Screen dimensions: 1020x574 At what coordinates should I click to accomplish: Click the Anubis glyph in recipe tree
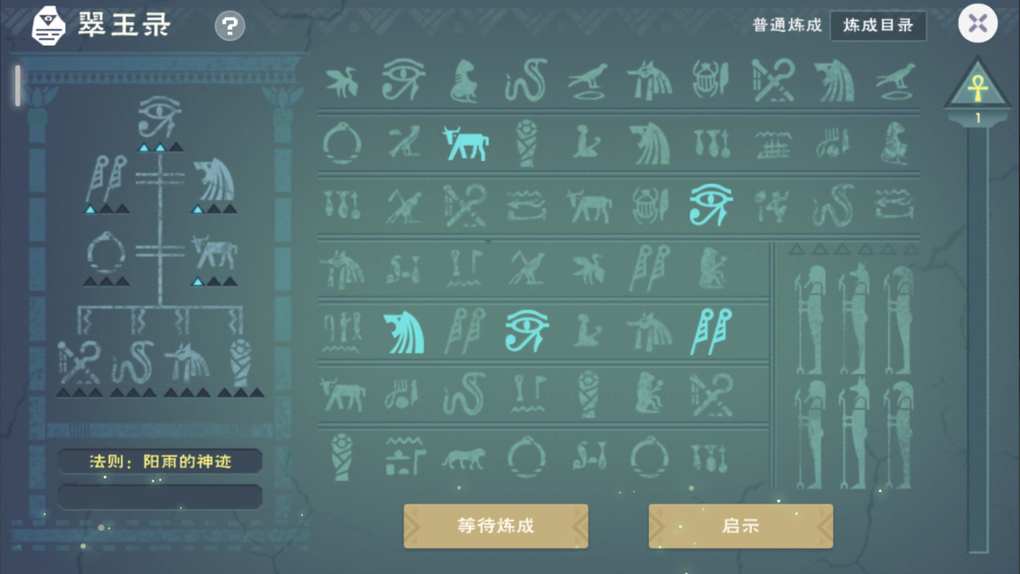187,362
